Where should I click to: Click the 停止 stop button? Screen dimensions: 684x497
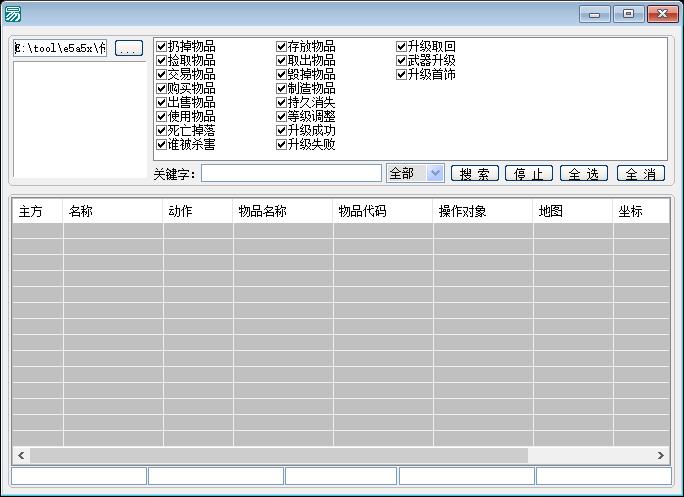pos(529,174)
